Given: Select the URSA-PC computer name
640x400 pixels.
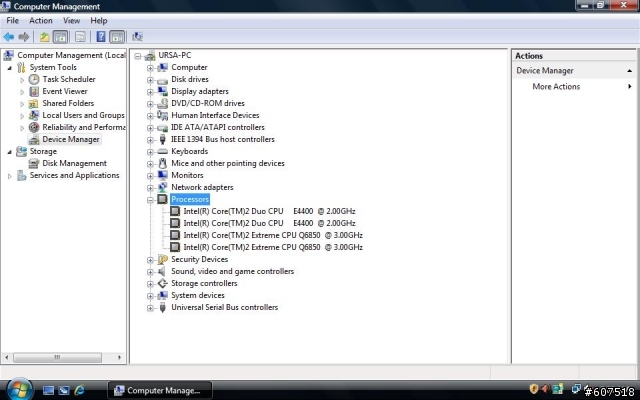Looking at the screenshot, I should coord(175,55).
